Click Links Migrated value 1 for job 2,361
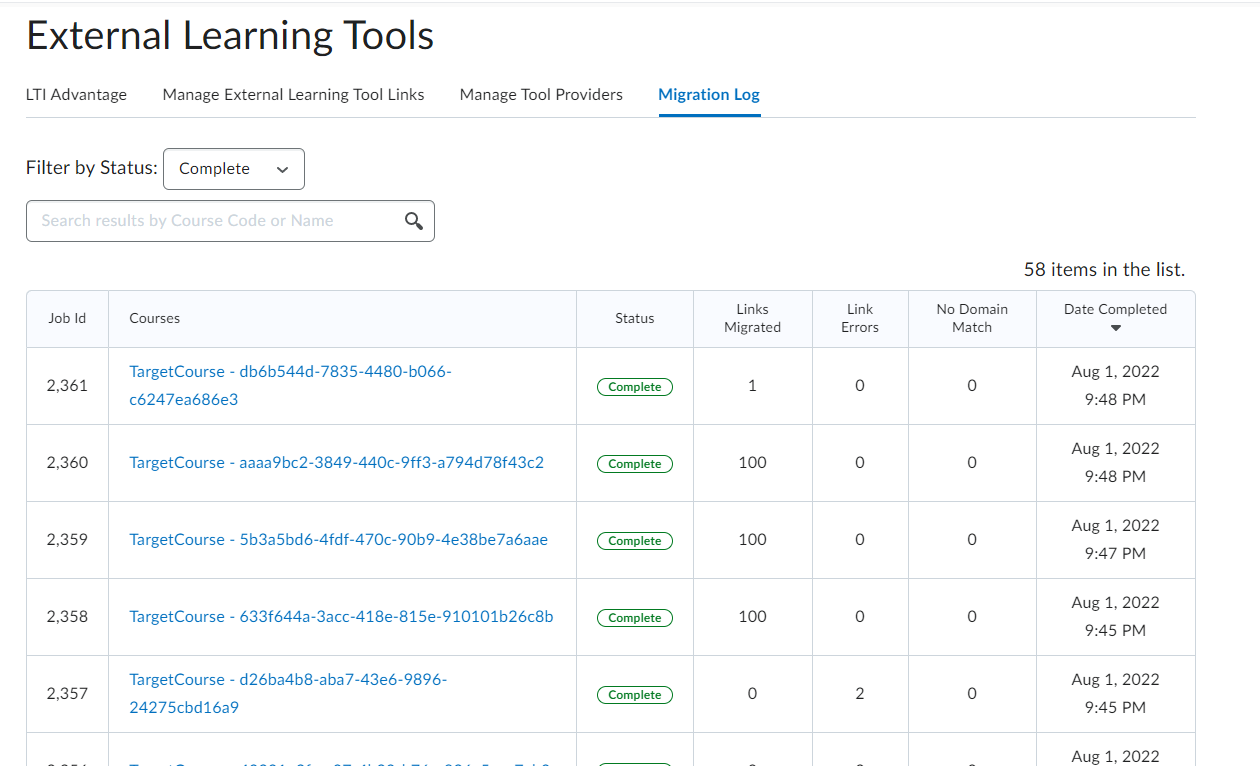 pyautogui.click(x=752, y=386)
